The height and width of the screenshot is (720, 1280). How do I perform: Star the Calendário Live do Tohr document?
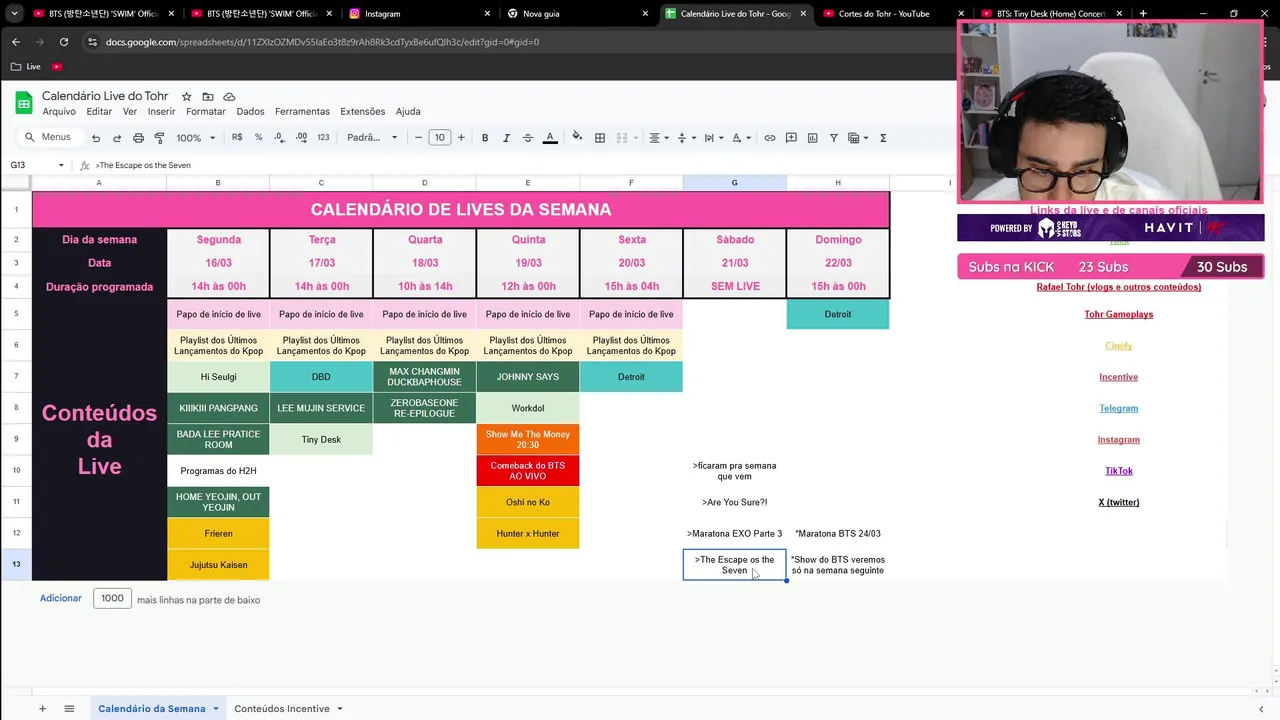click(186, 96)
